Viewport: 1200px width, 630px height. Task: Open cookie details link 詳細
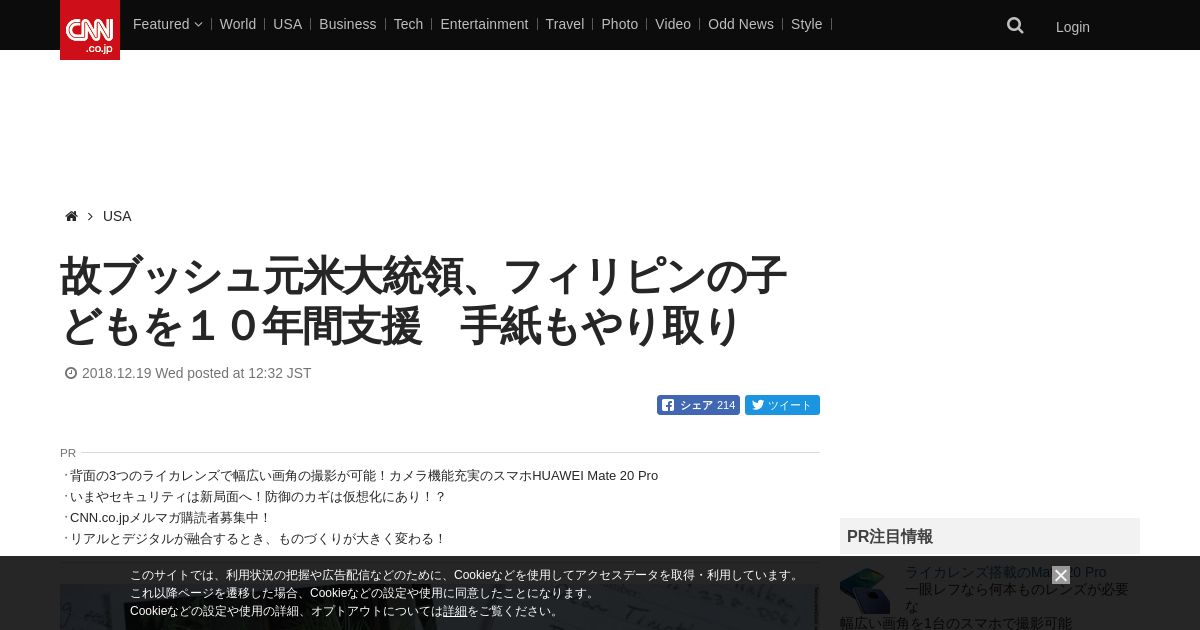(x=455, y=611)
